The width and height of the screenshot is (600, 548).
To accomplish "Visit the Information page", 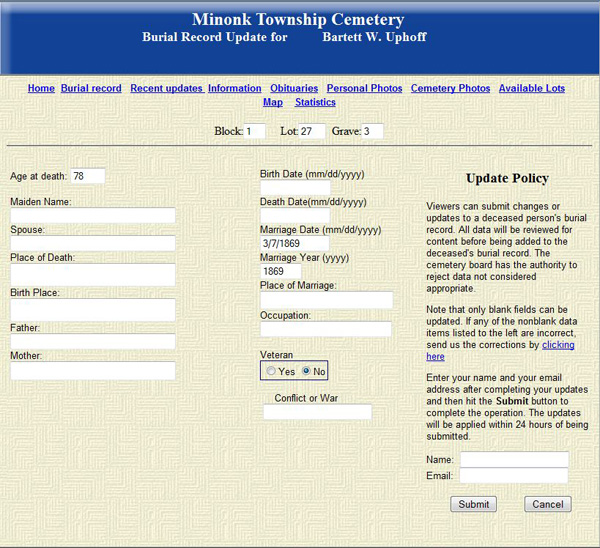I will 235,88.
